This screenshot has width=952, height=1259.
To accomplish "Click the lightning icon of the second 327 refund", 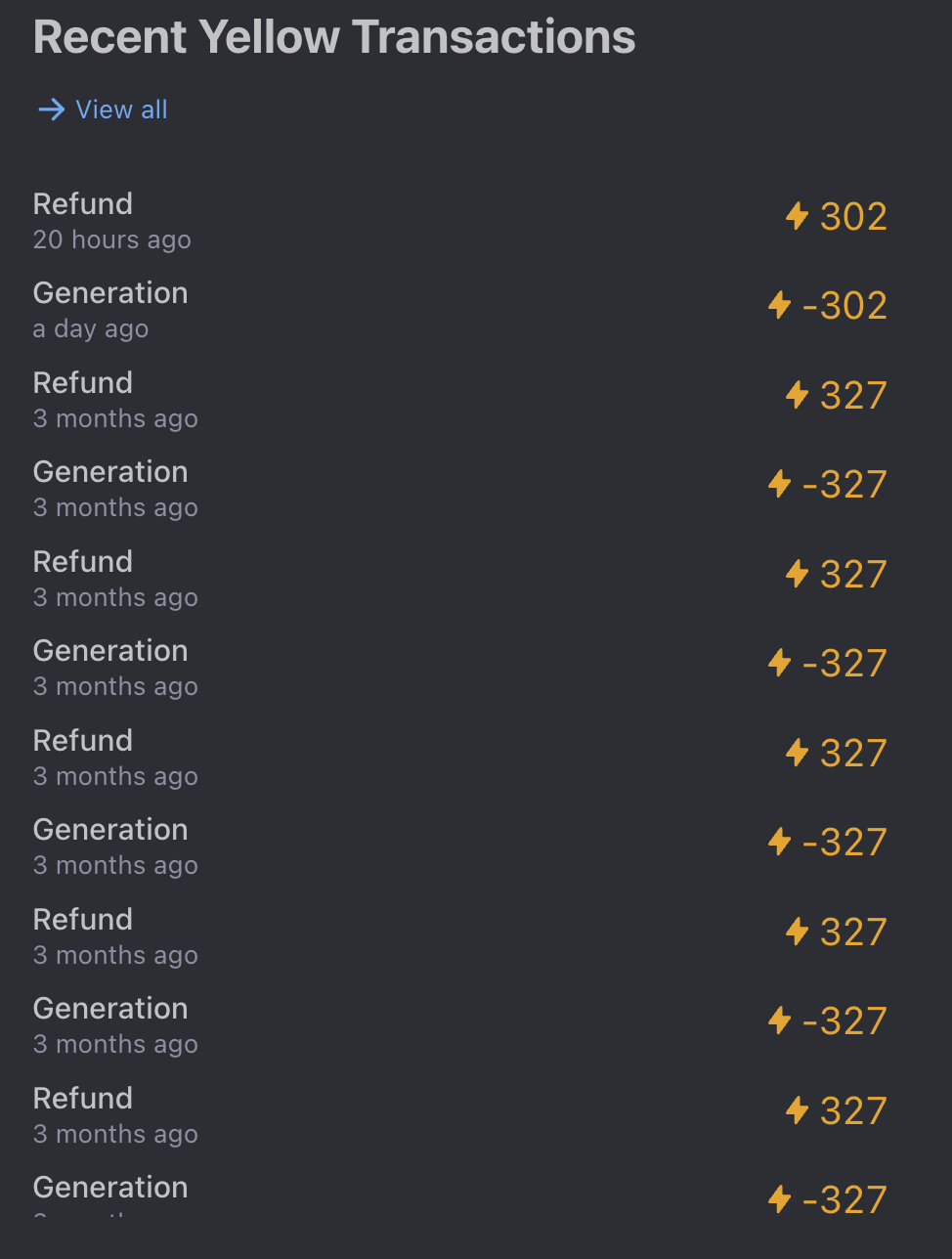I will (798, 574).
